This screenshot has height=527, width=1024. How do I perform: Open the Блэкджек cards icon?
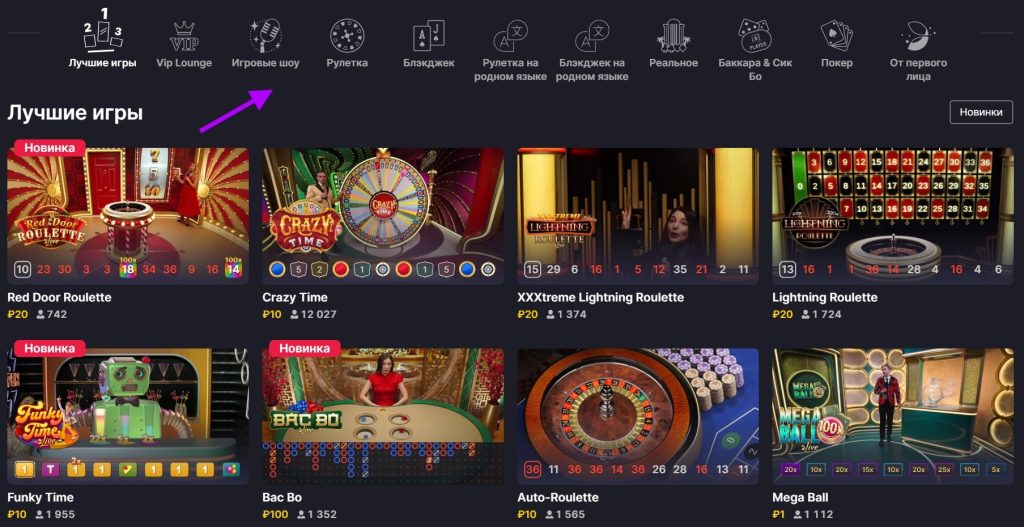pos(429,36)
